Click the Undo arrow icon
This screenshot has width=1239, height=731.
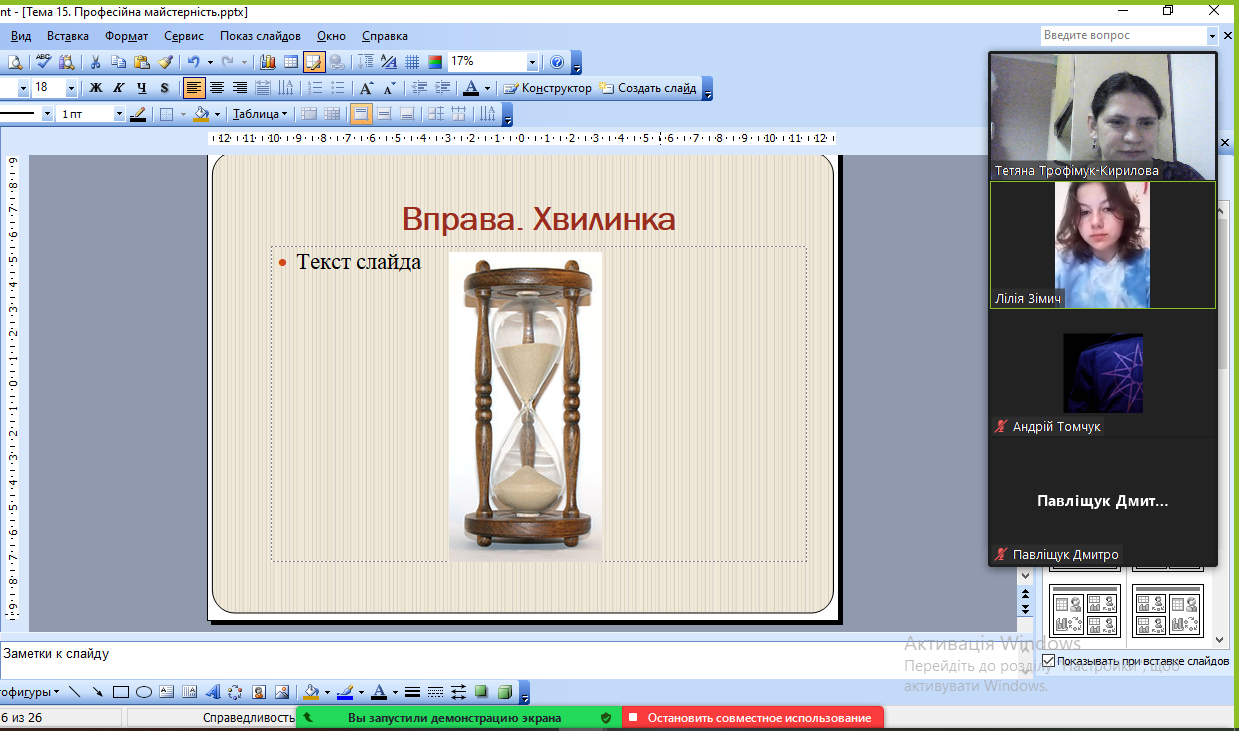[194, 62]
